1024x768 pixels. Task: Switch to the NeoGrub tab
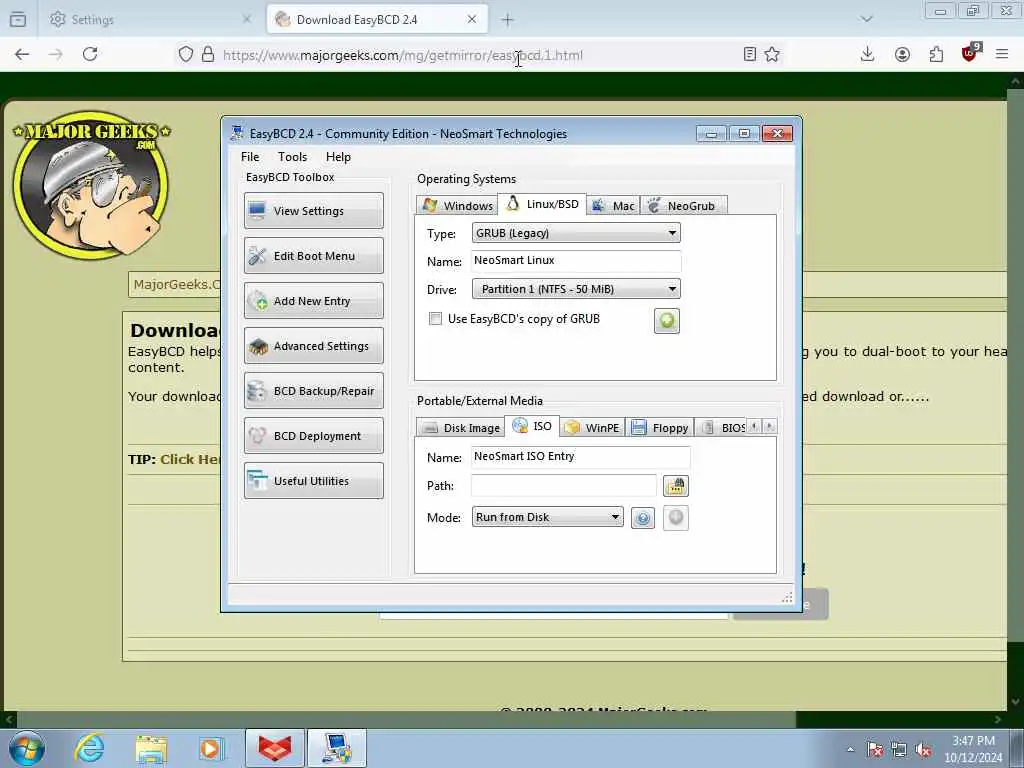pyautogui.click(x=683, y=205)
